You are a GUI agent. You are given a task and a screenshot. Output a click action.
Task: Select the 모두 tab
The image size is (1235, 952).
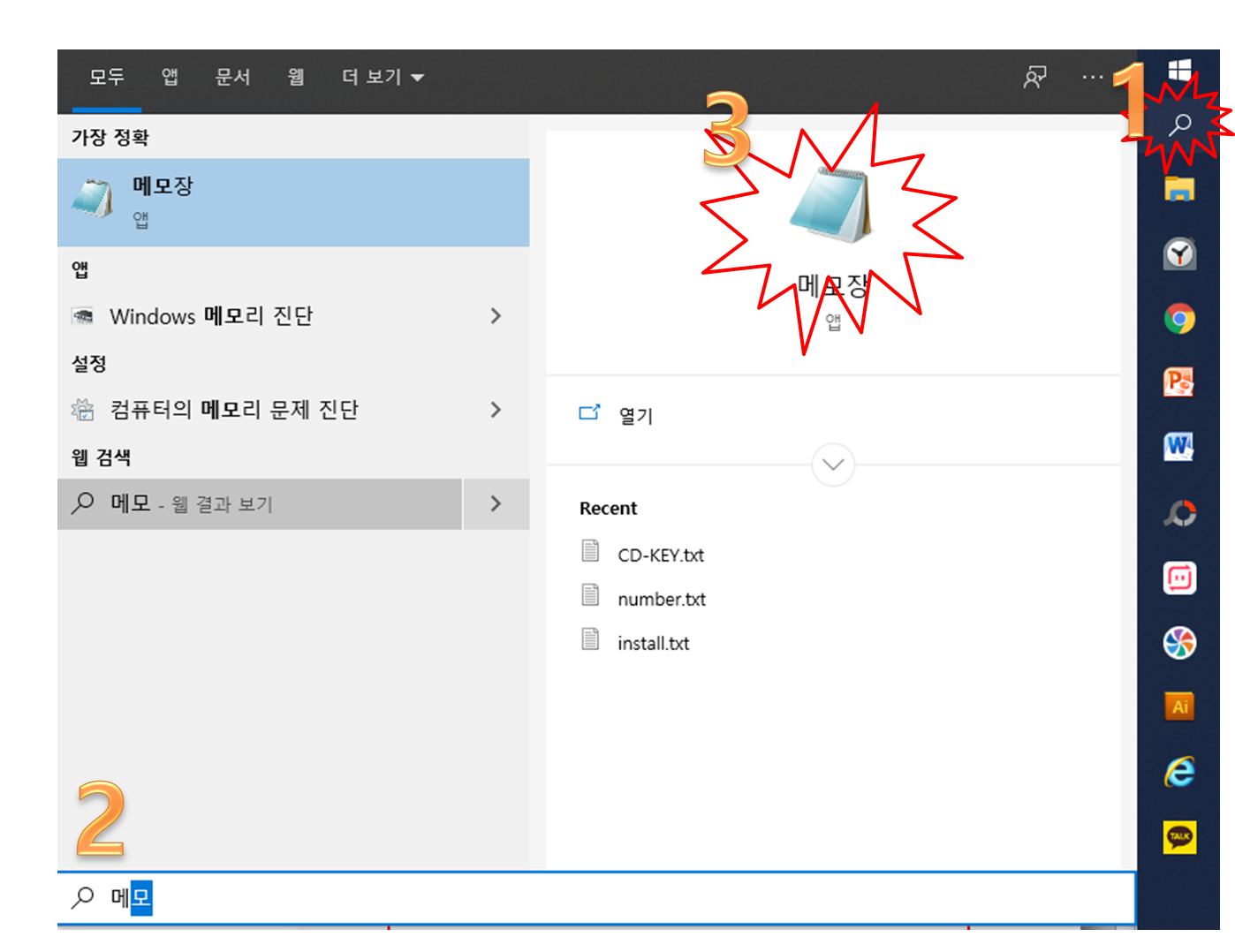[107, 77]
